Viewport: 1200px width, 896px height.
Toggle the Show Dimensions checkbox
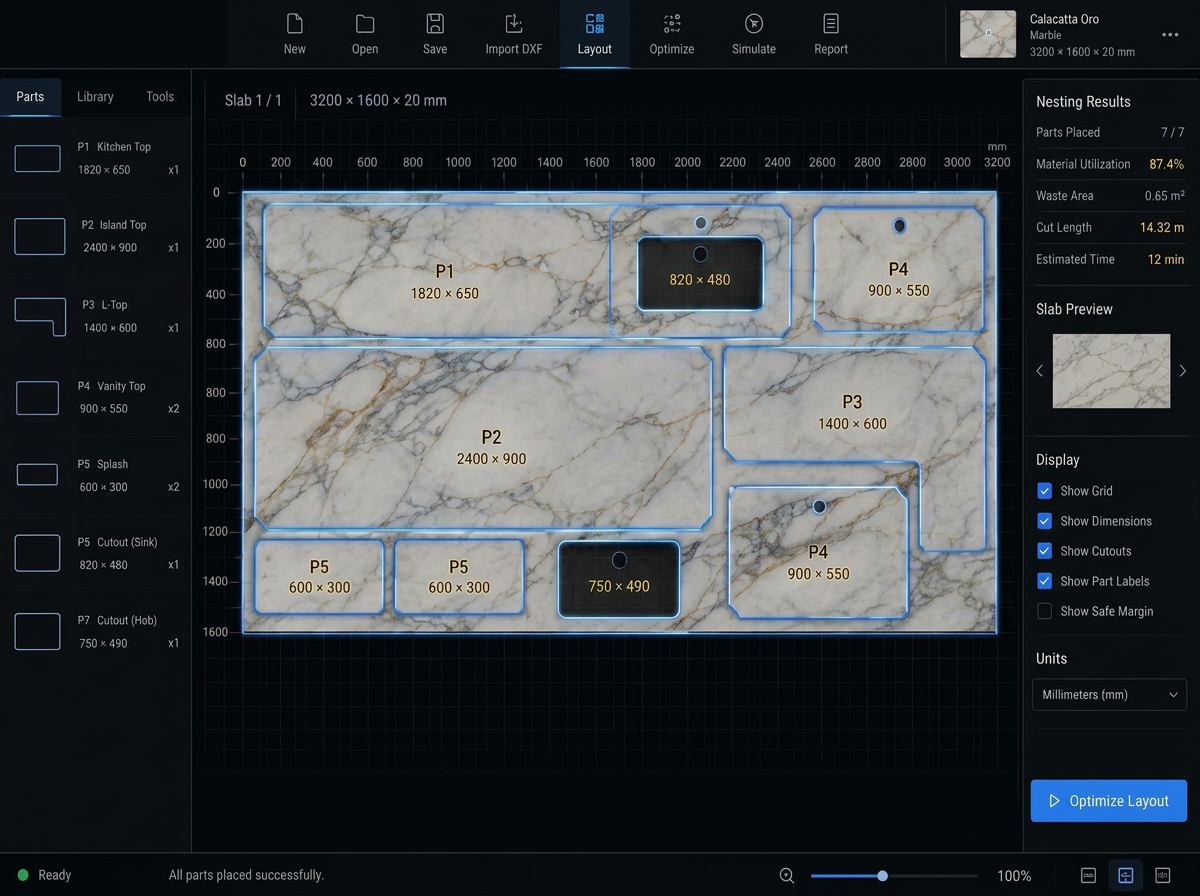click(x=1044, y=521)
